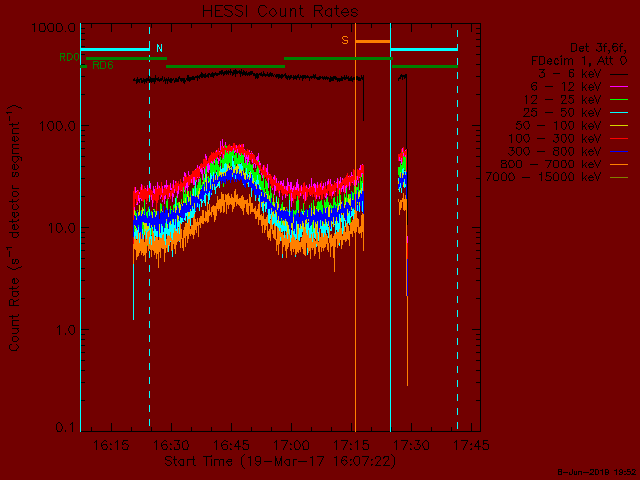Click the '800 - 7000 keV' legend label

[x=551, y=164]
